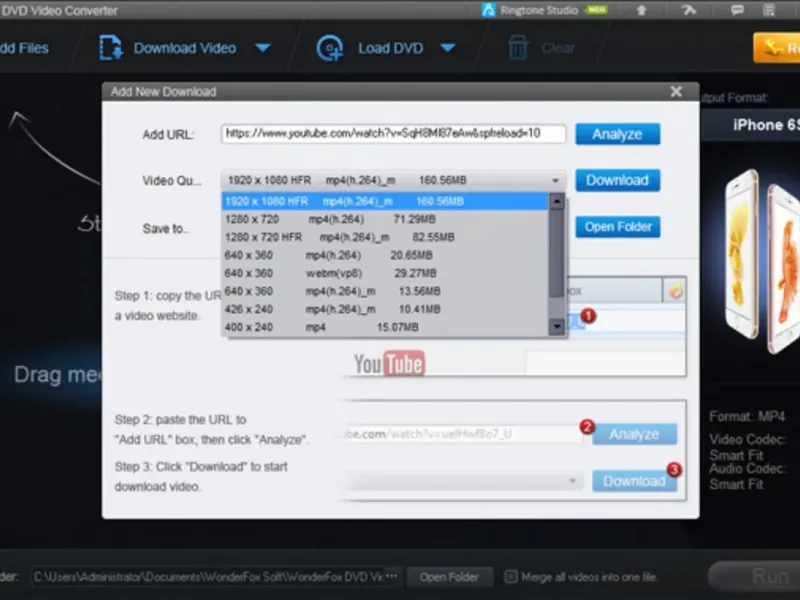
Task: Click the quality list scrollbar thumb
Action: pos(557,253)
